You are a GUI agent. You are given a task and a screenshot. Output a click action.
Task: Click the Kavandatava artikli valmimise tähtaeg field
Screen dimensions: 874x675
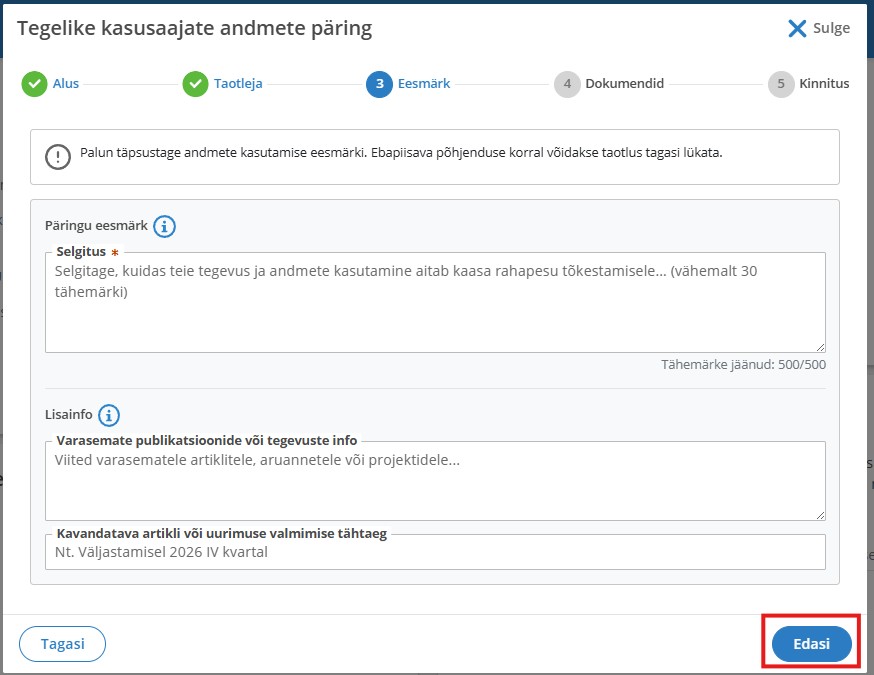[x=435, y=552]
